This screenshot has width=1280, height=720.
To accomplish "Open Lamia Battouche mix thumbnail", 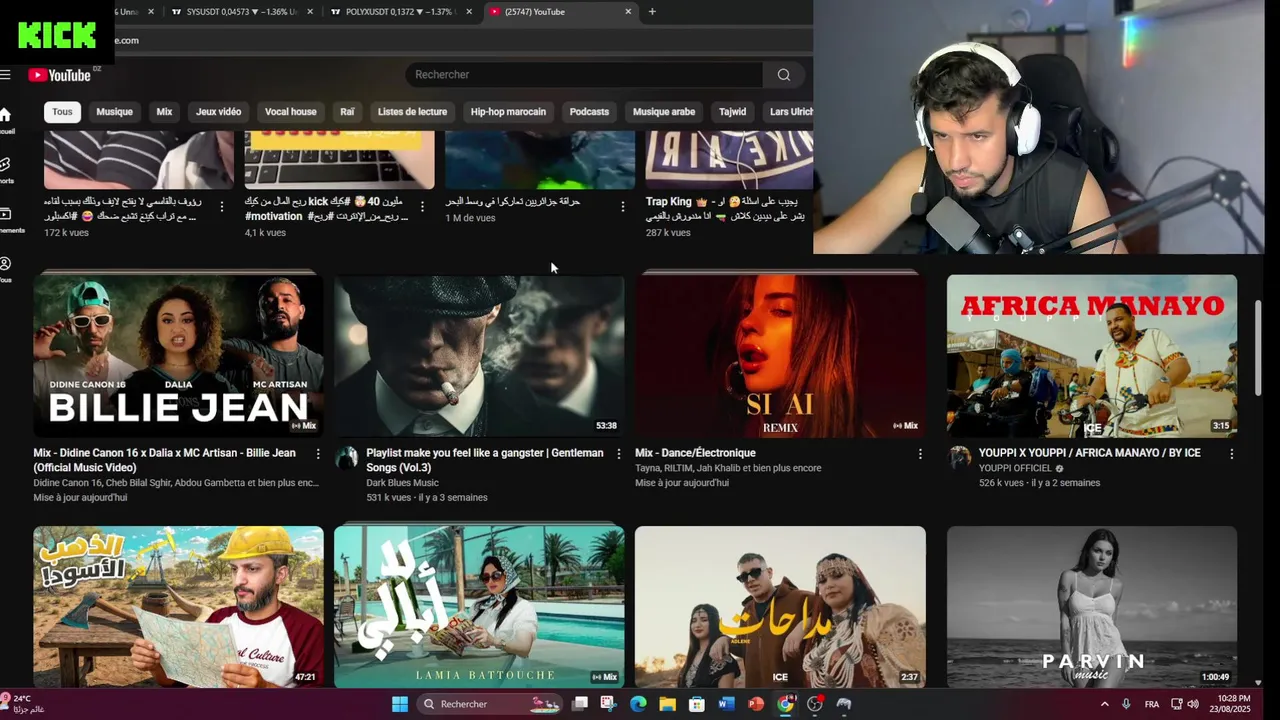I will click(x=479, y=607).
